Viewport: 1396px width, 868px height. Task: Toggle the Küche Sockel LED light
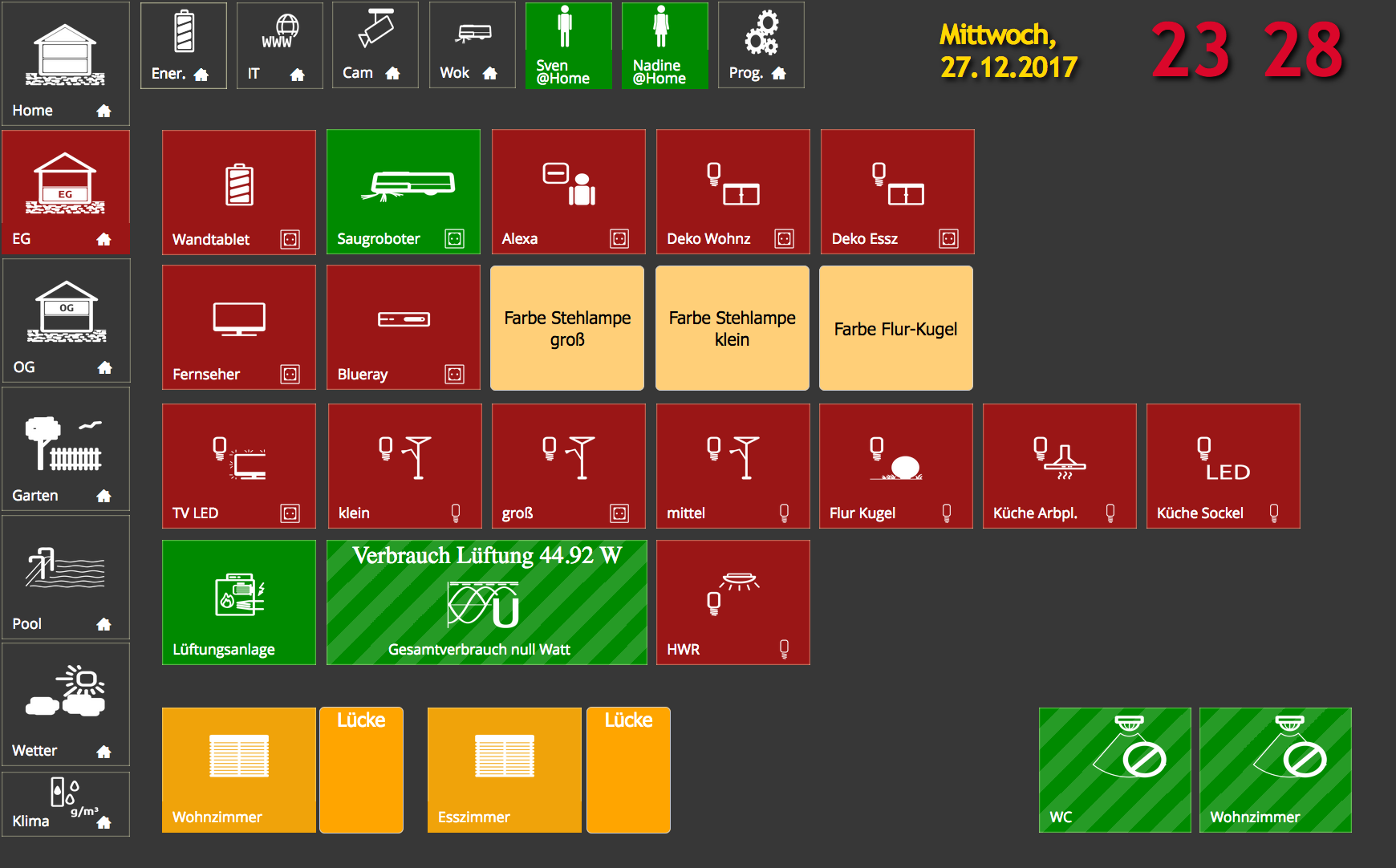click(x=1223, y=466)
